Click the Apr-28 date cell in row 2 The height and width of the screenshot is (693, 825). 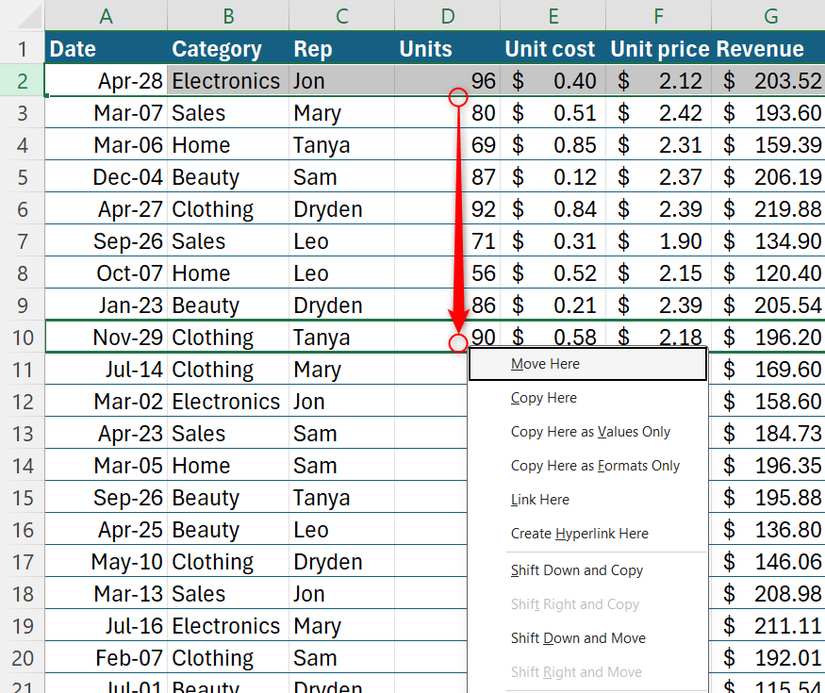pyautogui.click(x=106, y=80)
